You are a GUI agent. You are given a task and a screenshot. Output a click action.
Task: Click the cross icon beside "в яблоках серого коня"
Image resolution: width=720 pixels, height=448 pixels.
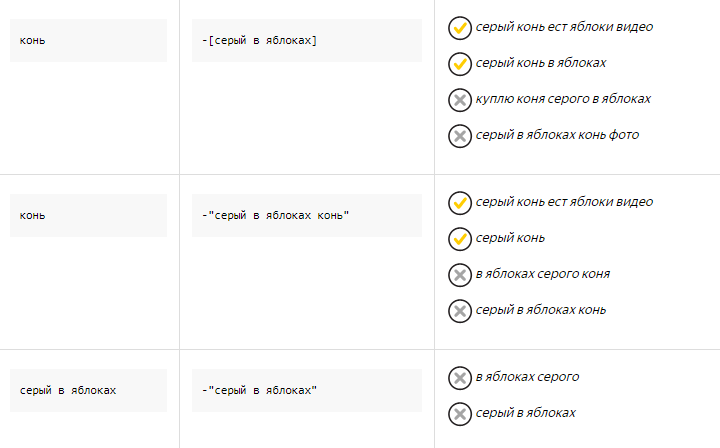click(x=460, y=275)
